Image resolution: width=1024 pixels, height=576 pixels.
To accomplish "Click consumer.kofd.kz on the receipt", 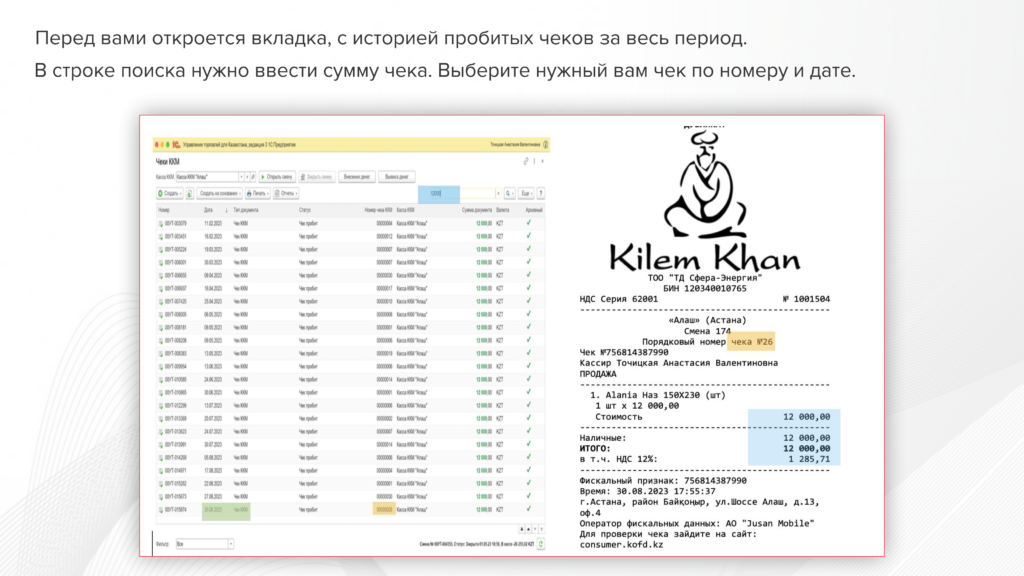I will 621,545.
